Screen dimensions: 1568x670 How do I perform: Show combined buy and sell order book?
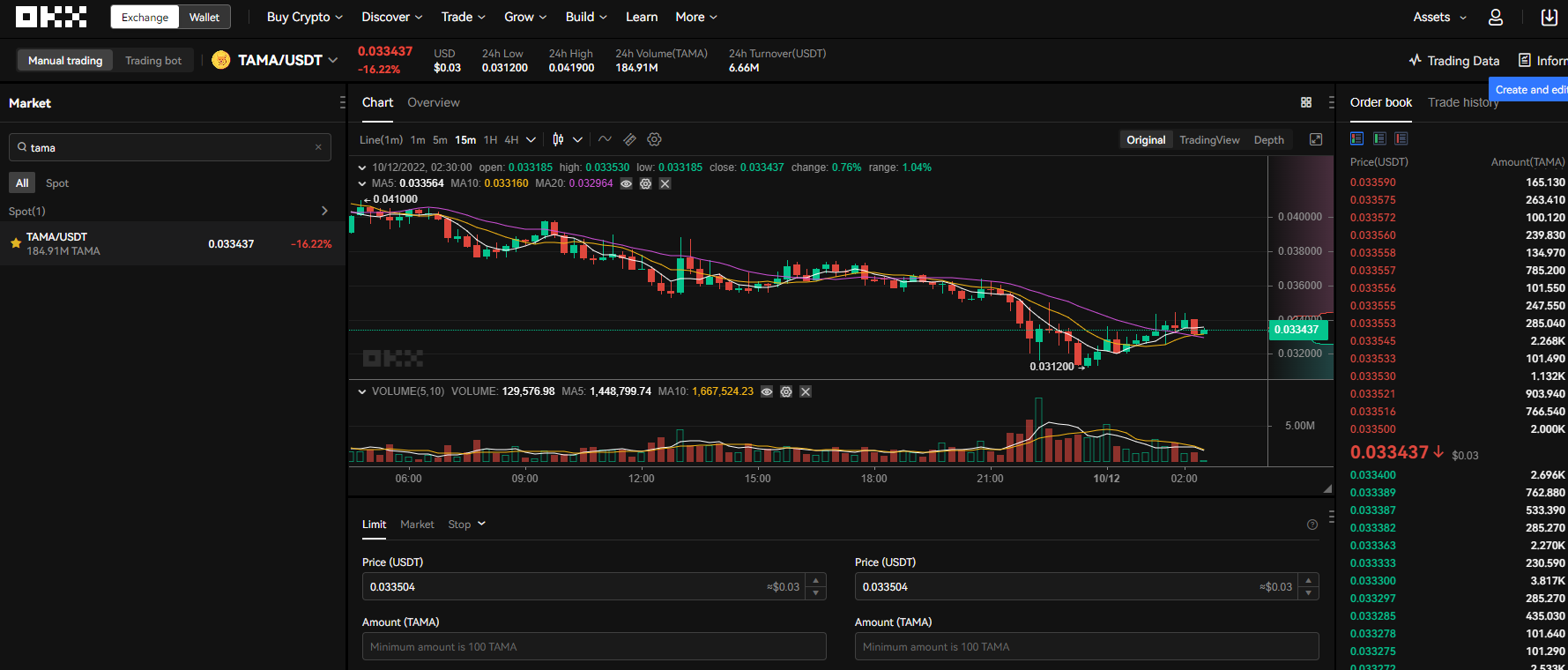[1357, 138]
